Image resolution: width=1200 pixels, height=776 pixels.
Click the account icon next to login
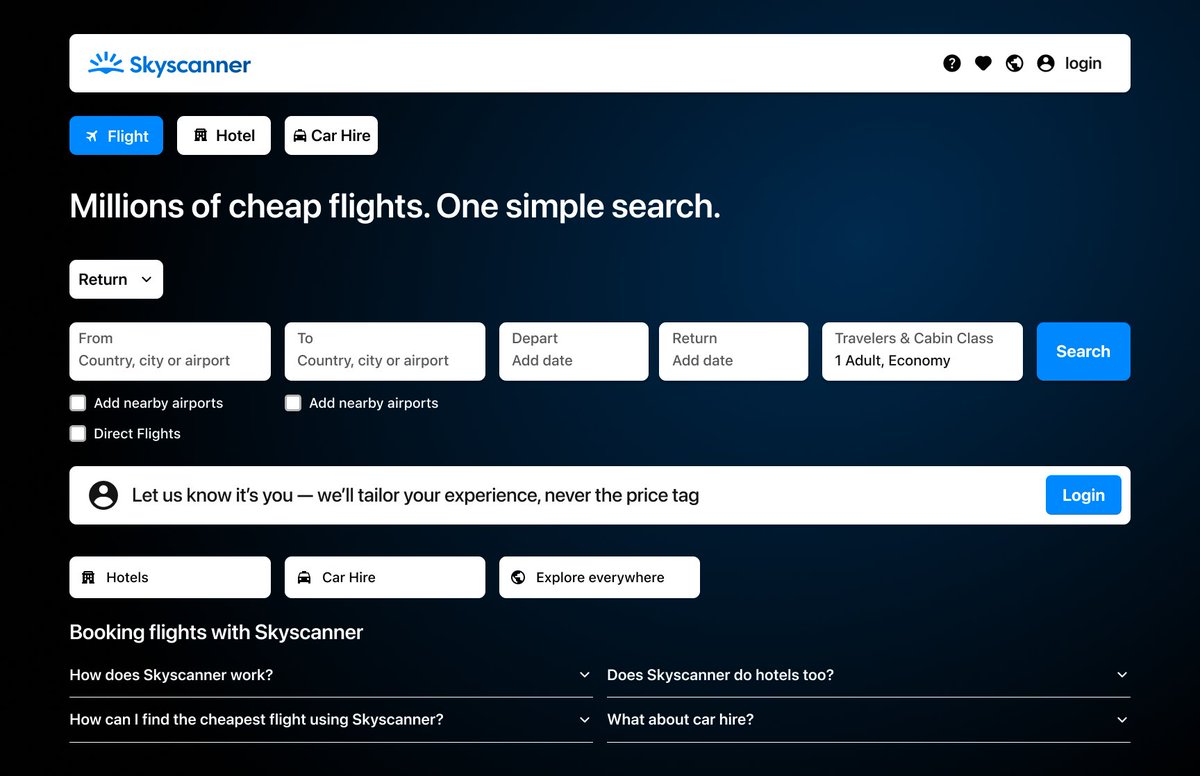click(x=1045, y=62)
